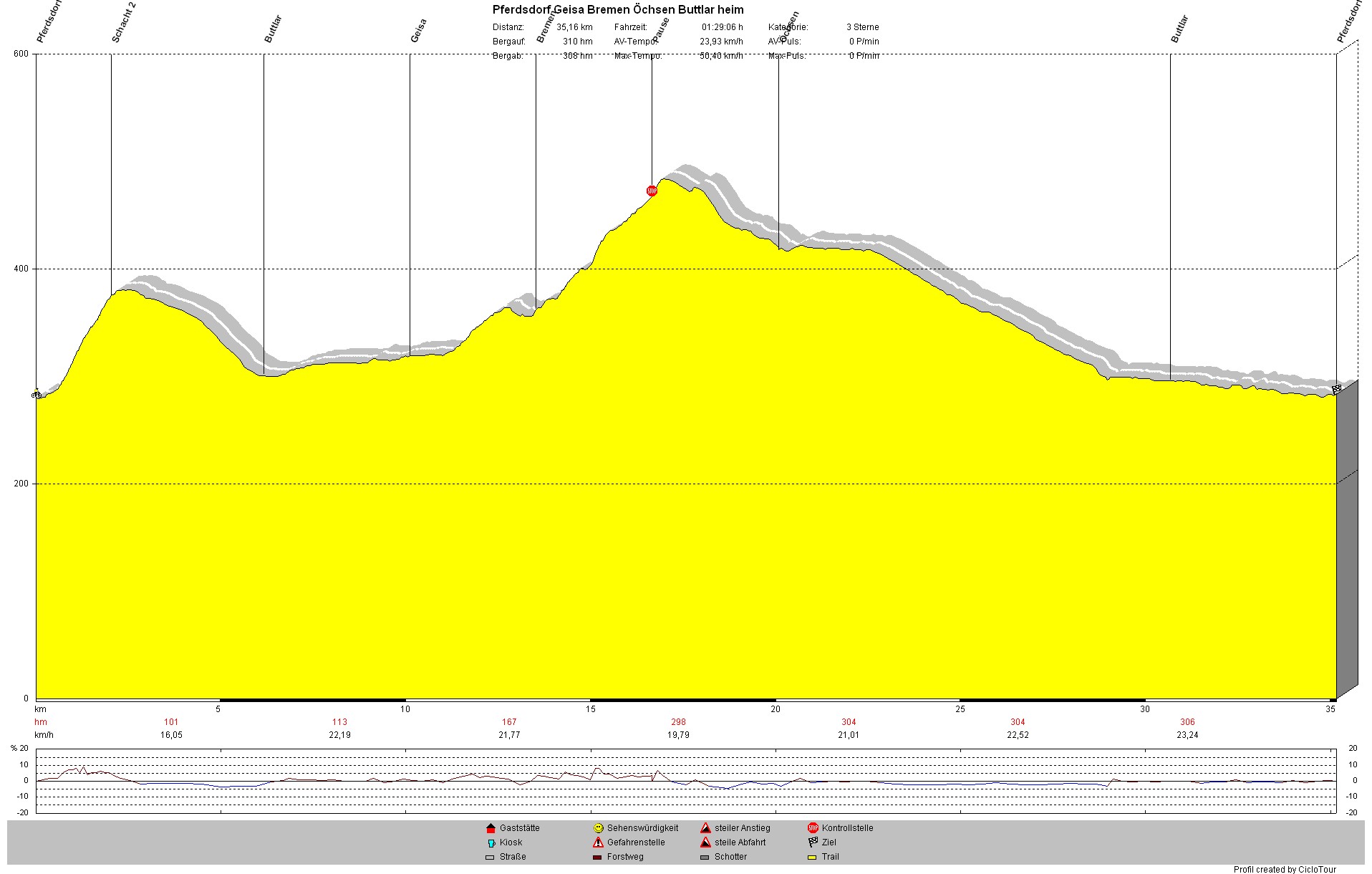
Task: Click the Kiosk cup icon in legend
Action: click(491, 843)
